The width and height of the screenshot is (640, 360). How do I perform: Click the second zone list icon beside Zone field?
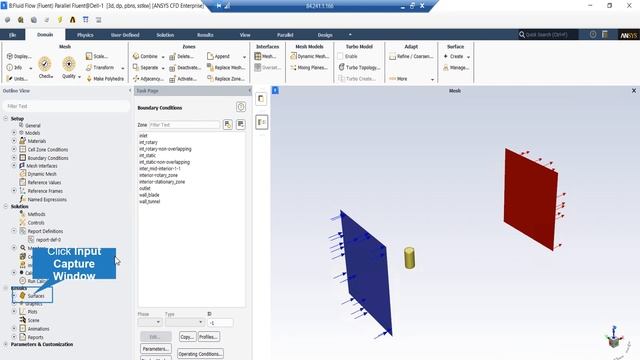pos(241,124)
